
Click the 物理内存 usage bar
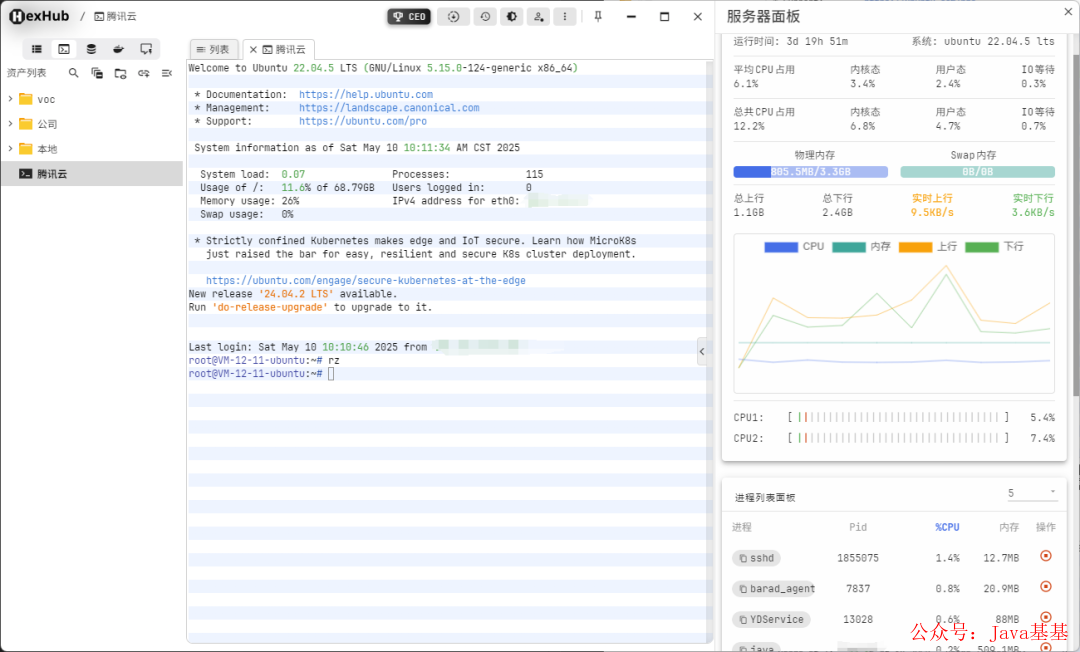[811, 172]
